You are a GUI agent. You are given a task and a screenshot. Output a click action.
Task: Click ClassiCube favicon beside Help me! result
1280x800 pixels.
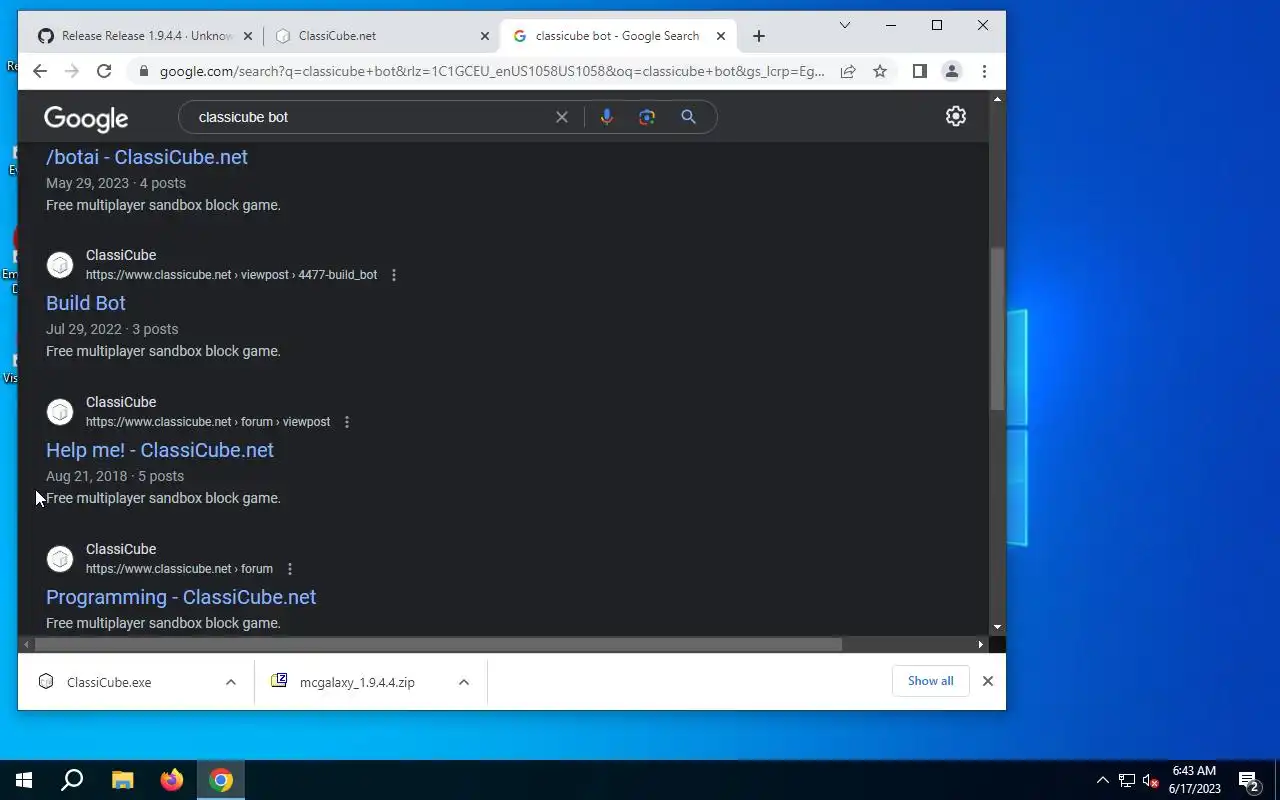tap(60, 412)
